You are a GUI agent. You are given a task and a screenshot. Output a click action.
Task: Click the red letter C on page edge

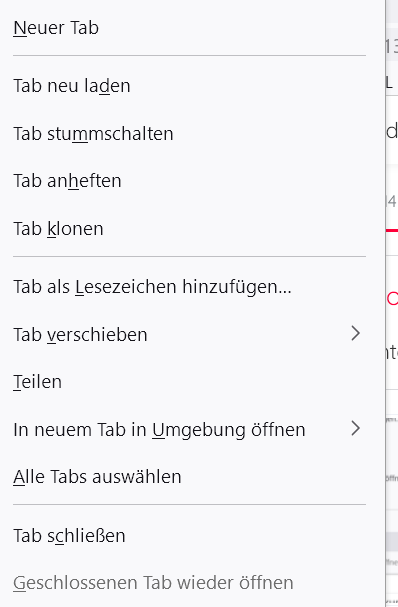coord(393,298)
